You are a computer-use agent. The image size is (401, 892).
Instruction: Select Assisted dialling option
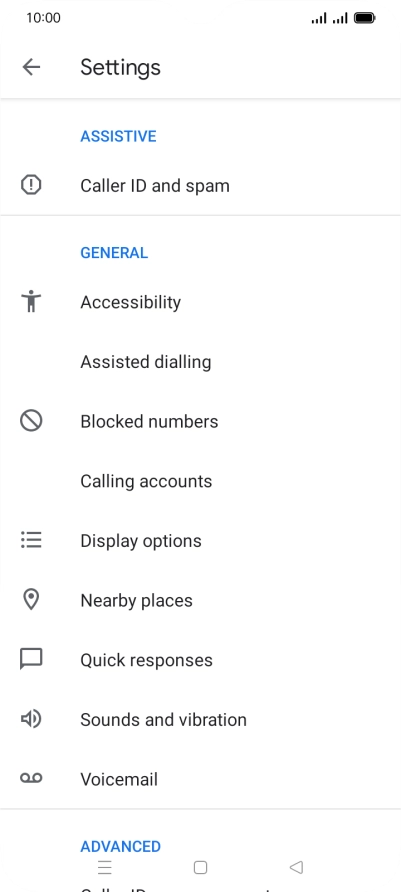[200, 362]
